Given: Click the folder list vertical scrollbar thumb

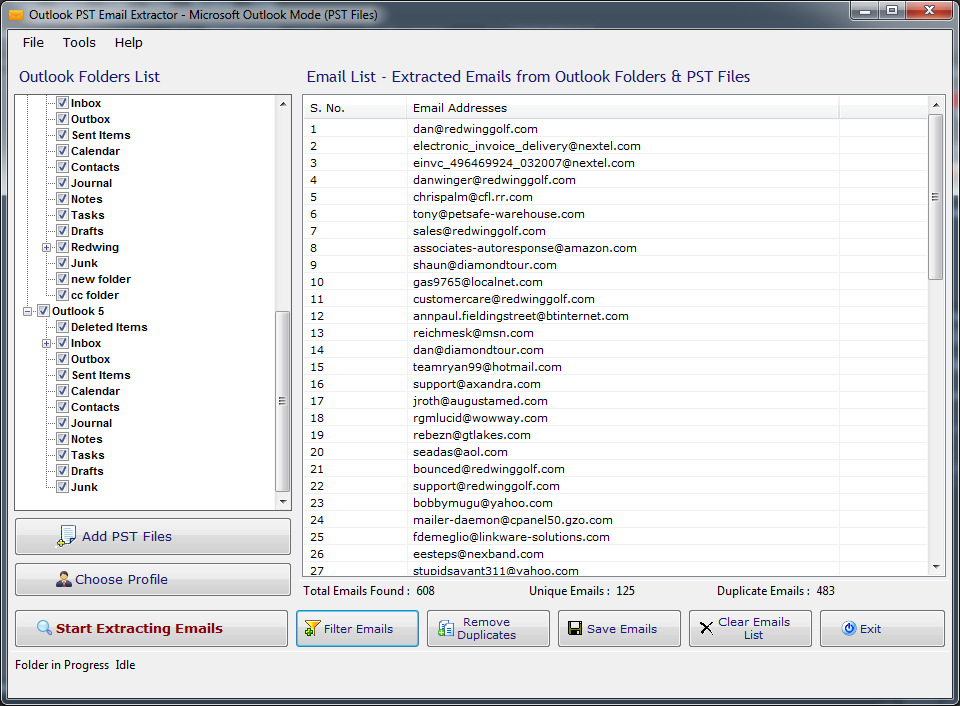Looking at the screenshot, I should click(x=282, y=401).
